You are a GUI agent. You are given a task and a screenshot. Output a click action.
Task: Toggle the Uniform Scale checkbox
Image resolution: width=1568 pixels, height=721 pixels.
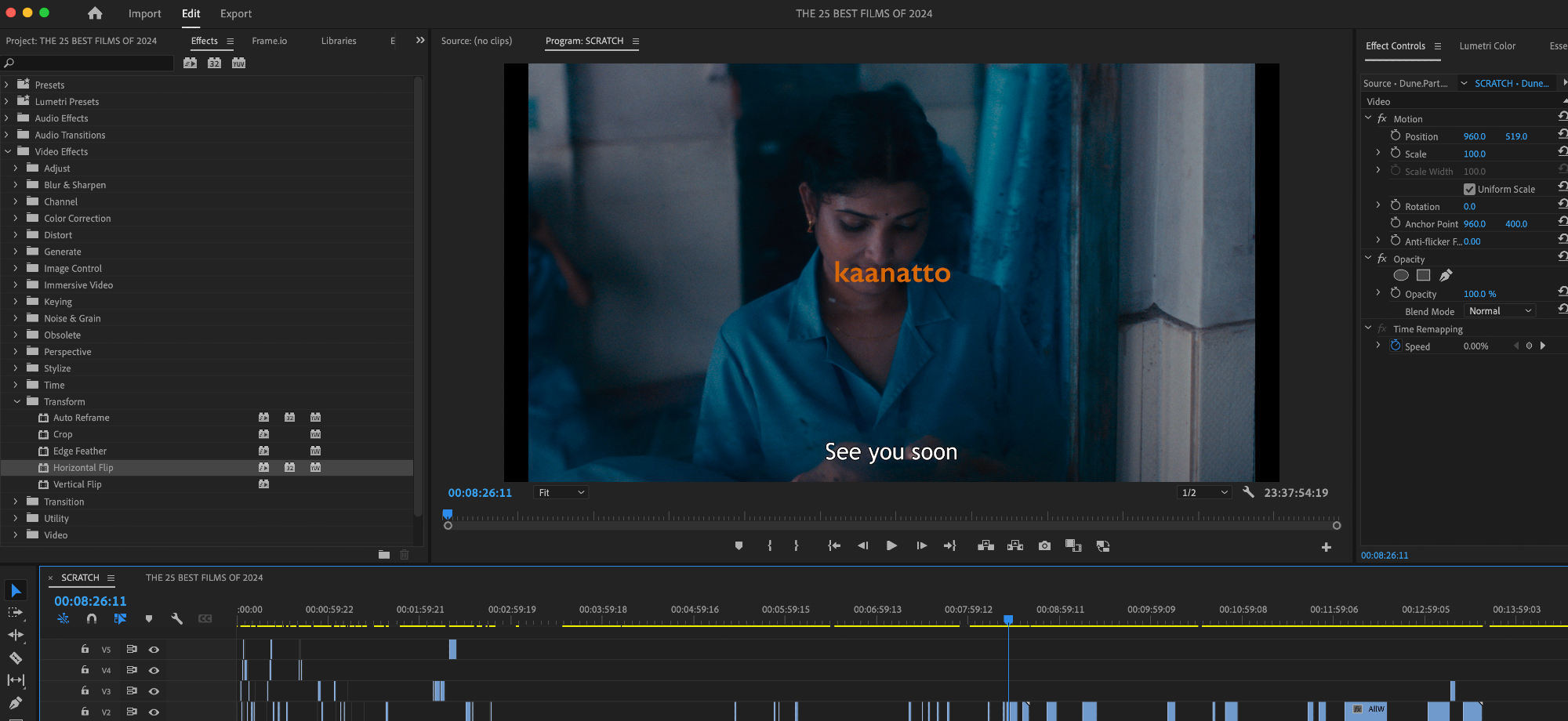tap(1469, 190)
